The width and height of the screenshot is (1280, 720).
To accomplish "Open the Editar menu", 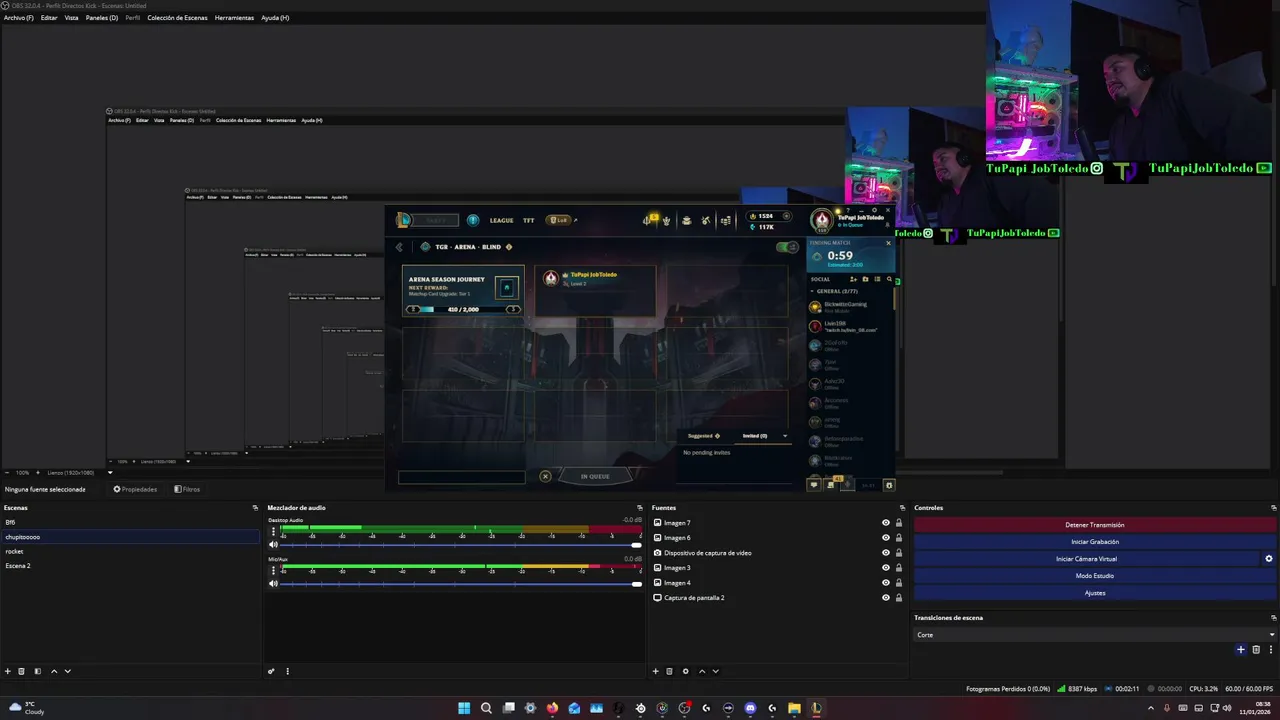I will (49, 18).
